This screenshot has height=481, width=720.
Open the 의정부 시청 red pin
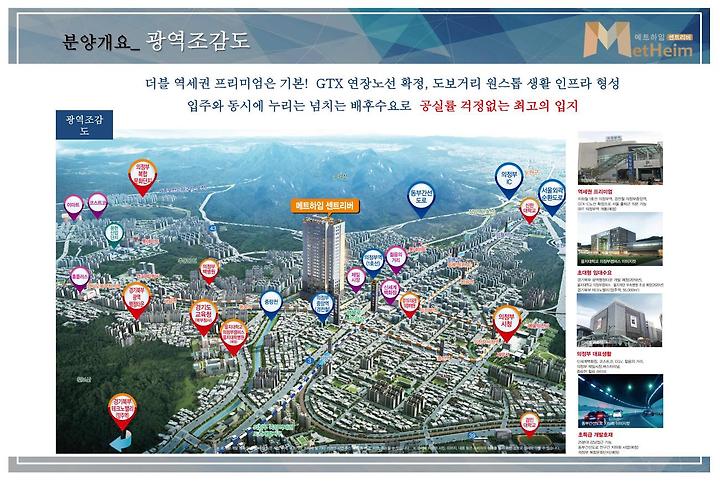pyautogui.click(x=507, y=324)
